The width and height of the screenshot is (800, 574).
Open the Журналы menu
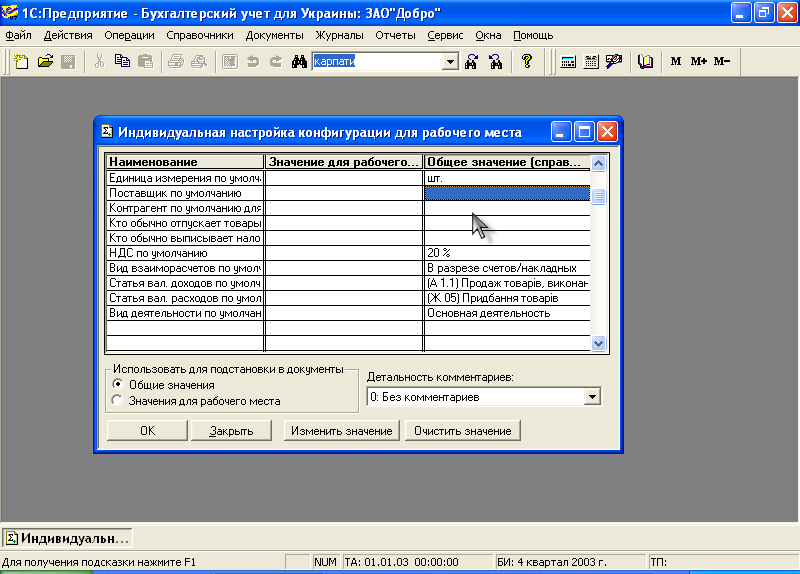(339, 35)
